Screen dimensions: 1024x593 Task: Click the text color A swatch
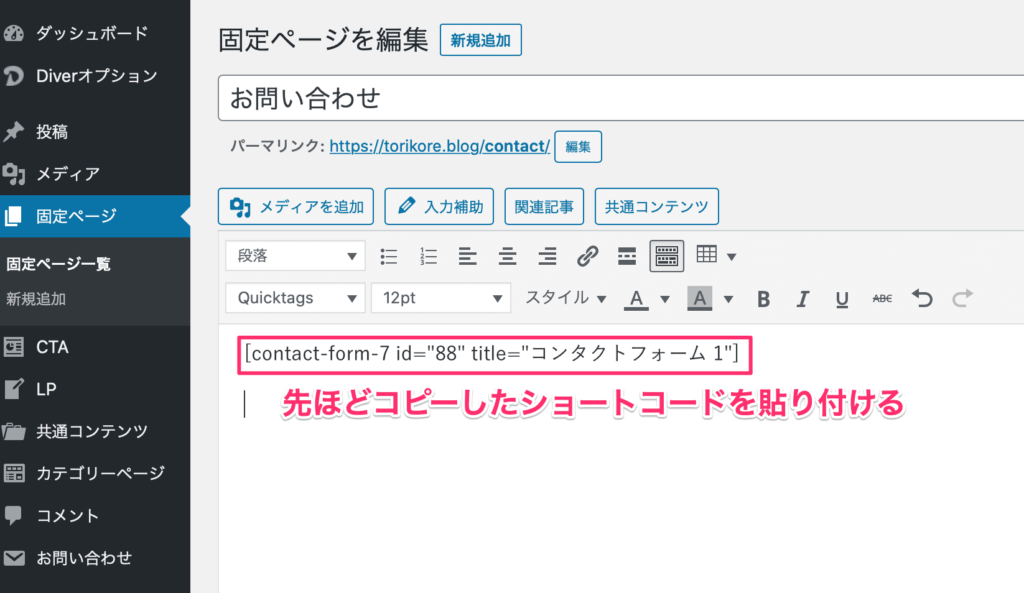[635, 298]
